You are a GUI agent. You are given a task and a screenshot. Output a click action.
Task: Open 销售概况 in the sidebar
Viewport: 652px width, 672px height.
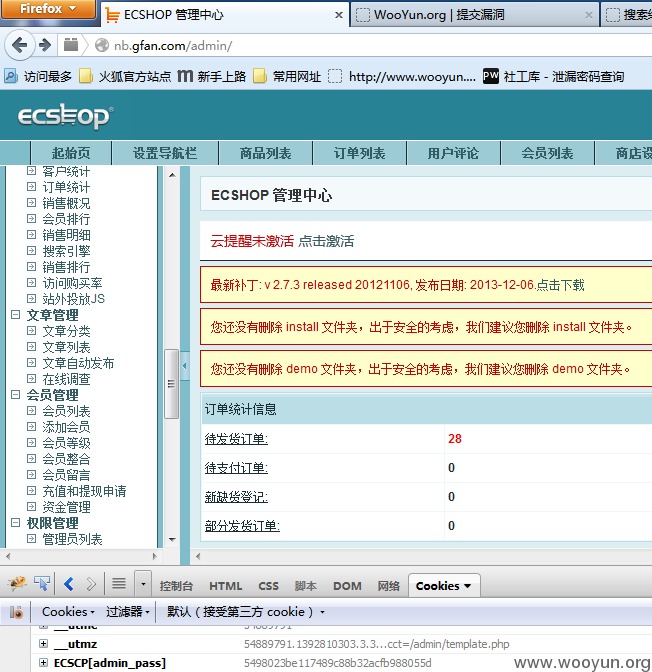[66, 203]
